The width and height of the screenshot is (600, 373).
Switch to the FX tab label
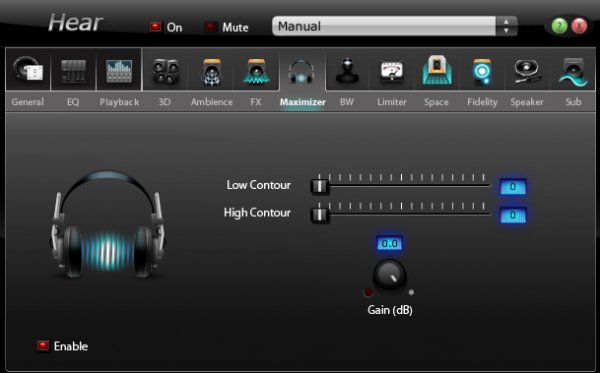[256, 102]
